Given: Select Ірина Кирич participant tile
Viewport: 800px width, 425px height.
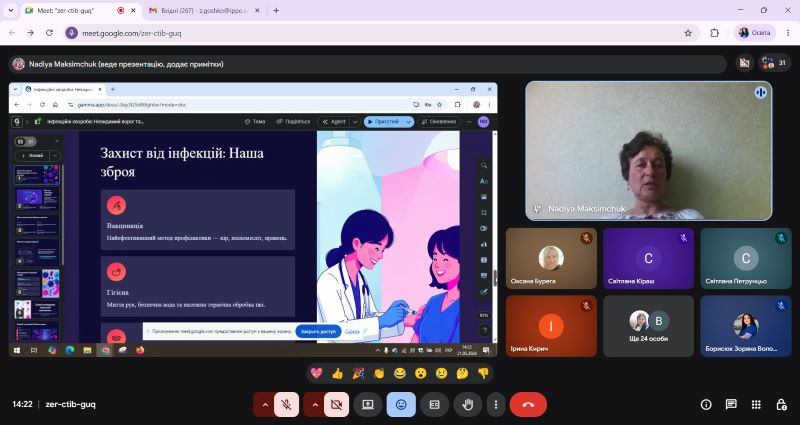Looking at the screenshot, I should pyautogui.click(x=551, y=326).
